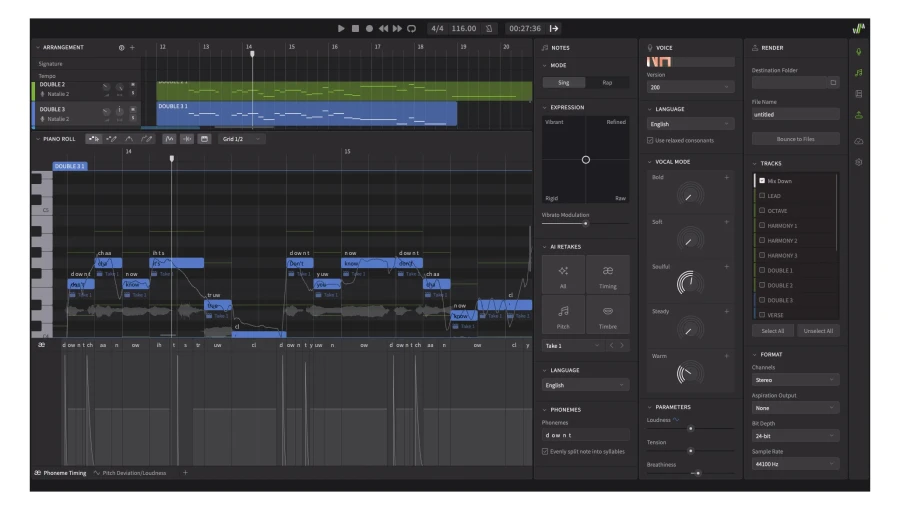Go to the next take arrow
Image resolution: width=900 pixels, height=510 pixels.
[x=622, y=345]
